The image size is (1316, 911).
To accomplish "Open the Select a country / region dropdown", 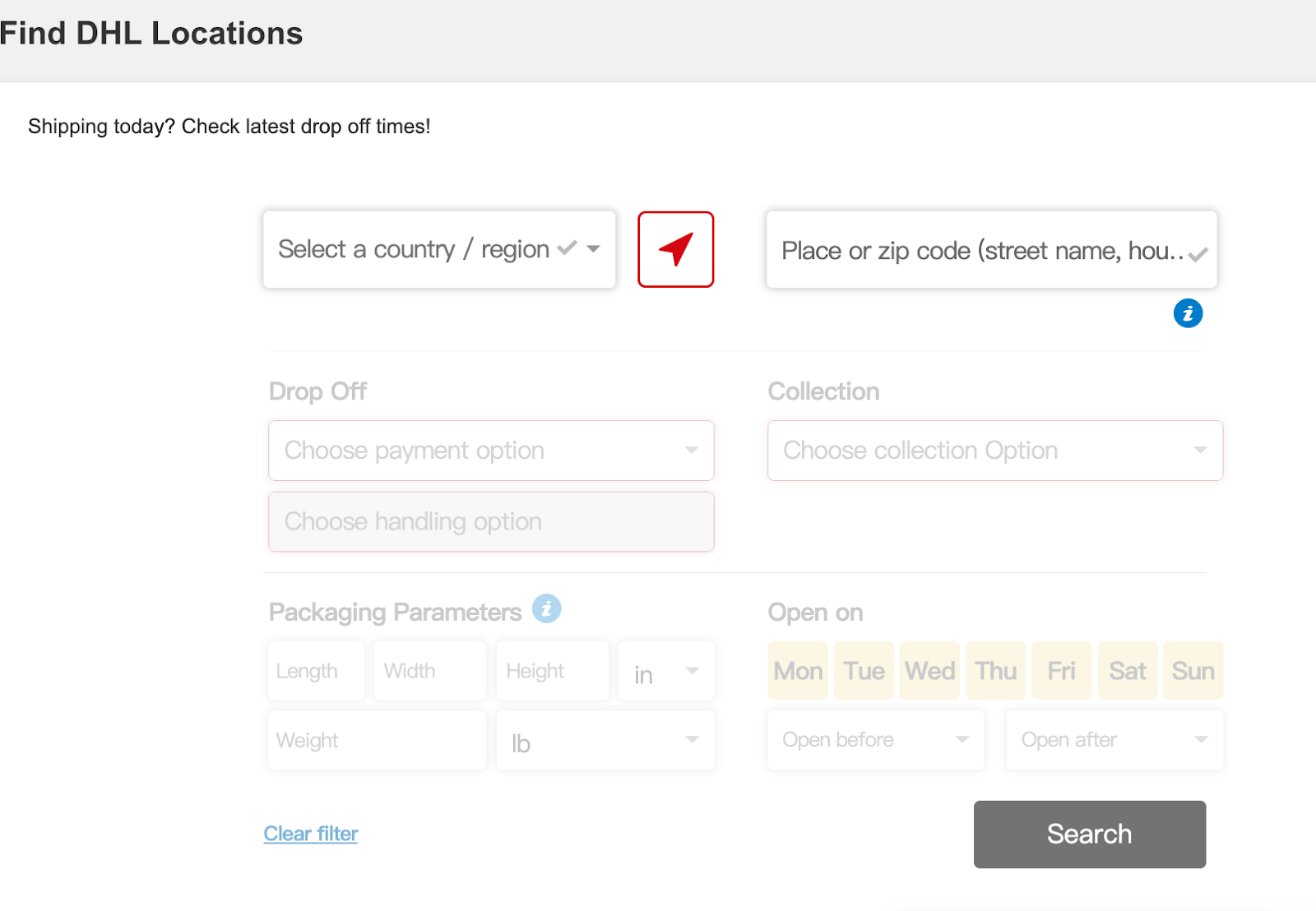I will [x=439, y=249].
